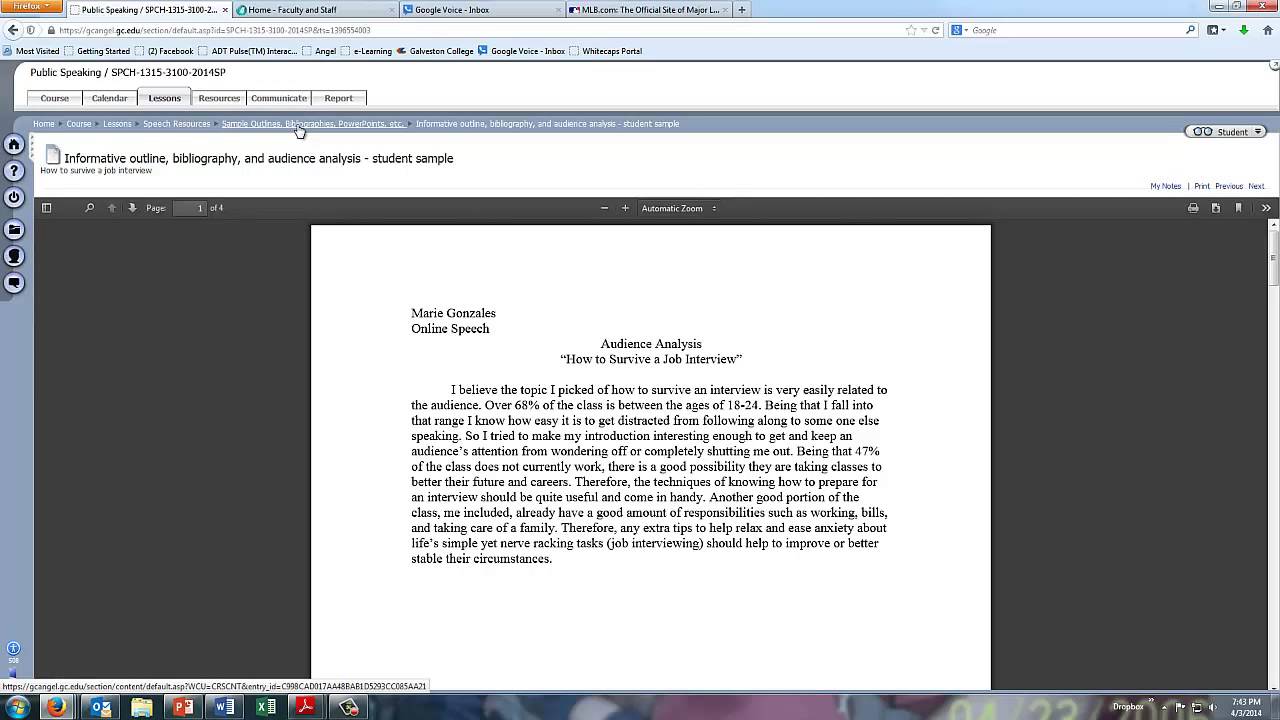Click the Speech Resources breadcrumb

point(176,124)
